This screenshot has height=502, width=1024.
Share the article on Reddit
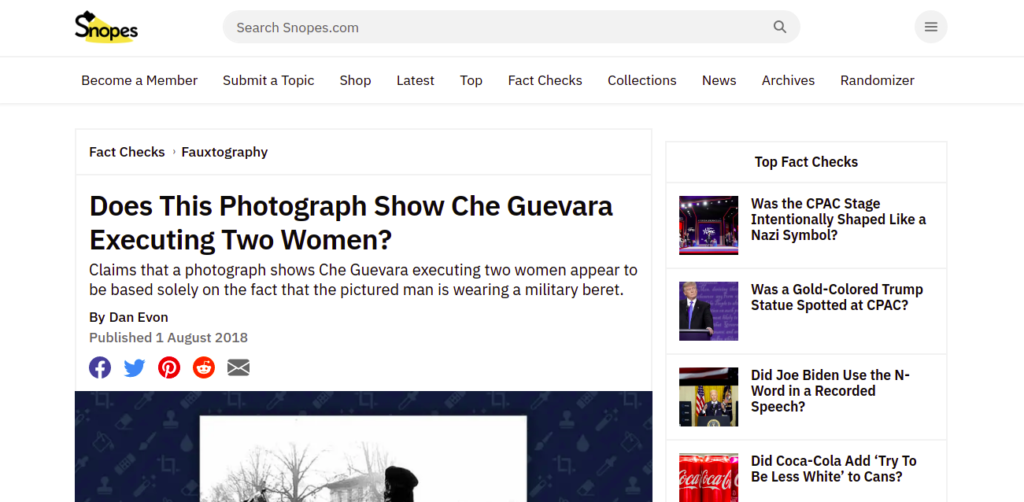click(x=204, y=368)
